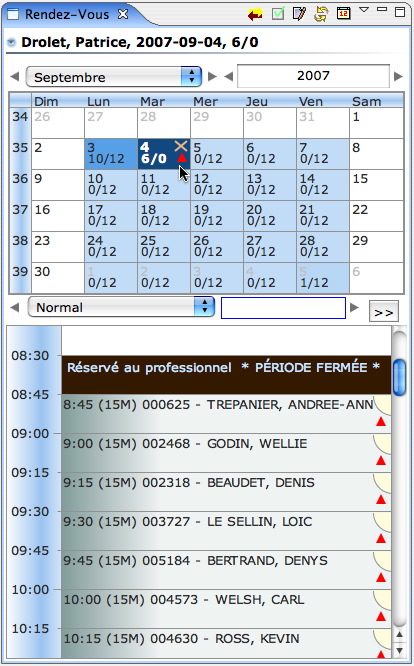This screenshot has height=666, width=414.
Task: Click the orange X on day 4
Action: tap(181, 147)
